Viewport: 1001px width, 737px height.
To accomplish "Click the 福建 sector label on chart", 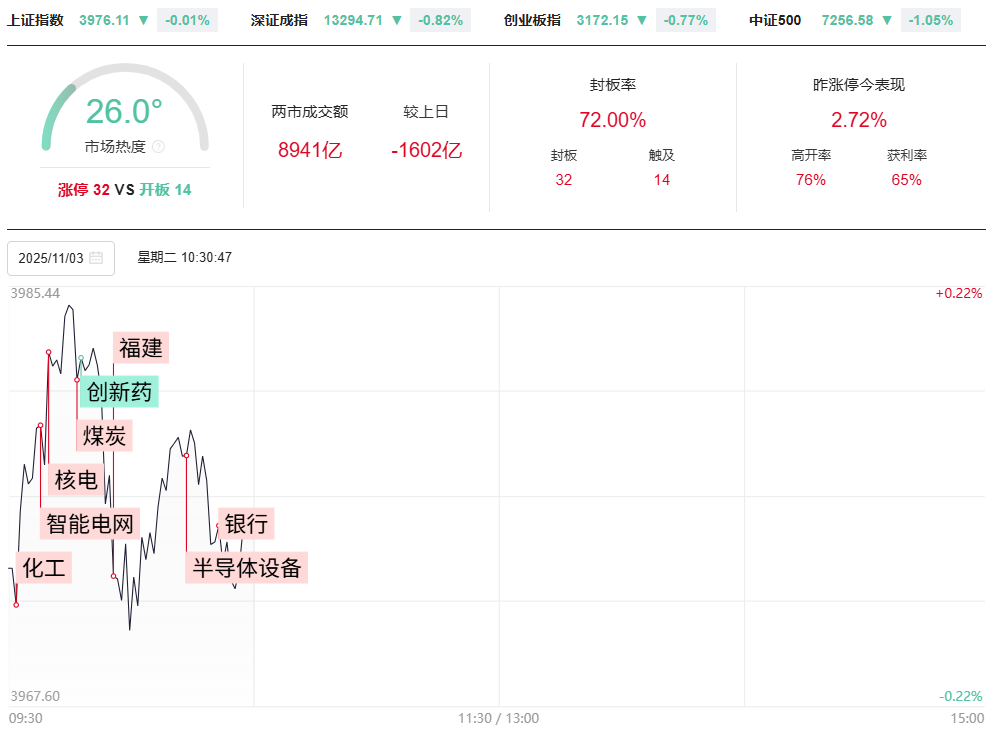I will pos(140,348).
